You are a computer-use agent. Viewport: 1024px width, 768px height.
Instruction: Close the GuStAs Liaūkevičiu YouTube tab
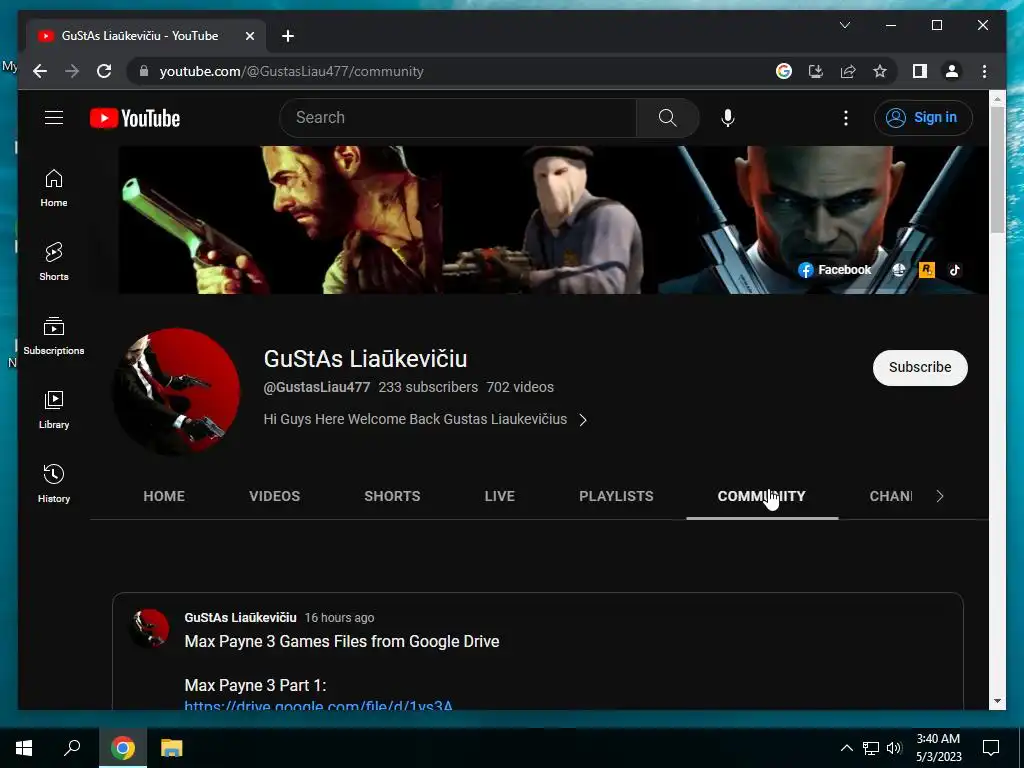[x=249, y=36]
